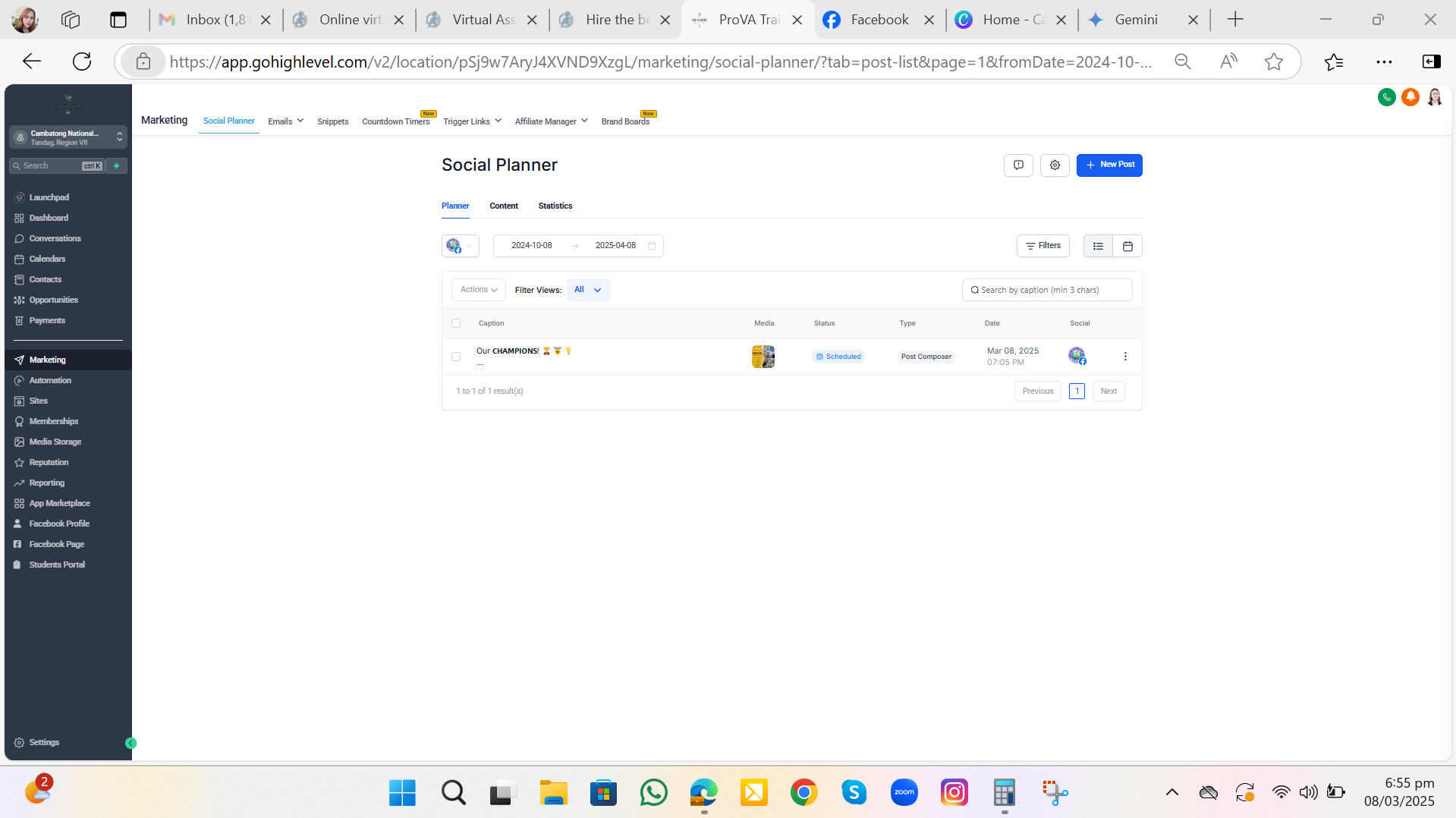Expand the Affiliate Manager dropdown
This screenshot has width=1456, height=818.
(x=552, y=121)
